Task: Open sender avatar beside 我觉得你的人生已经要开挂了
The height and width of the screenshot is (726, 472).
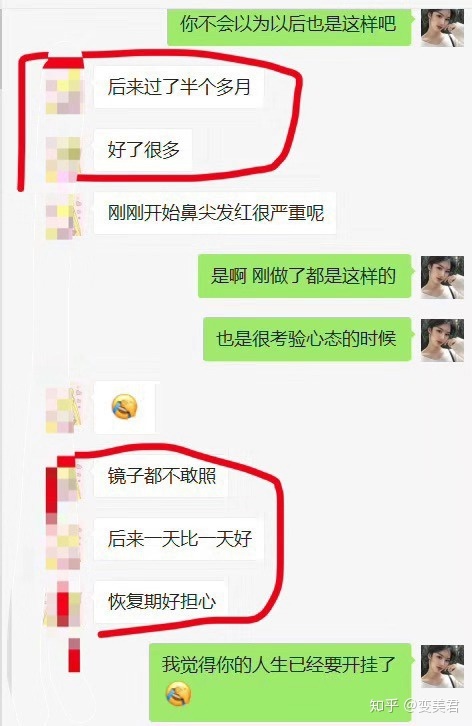Action: (x=442, y=666)
